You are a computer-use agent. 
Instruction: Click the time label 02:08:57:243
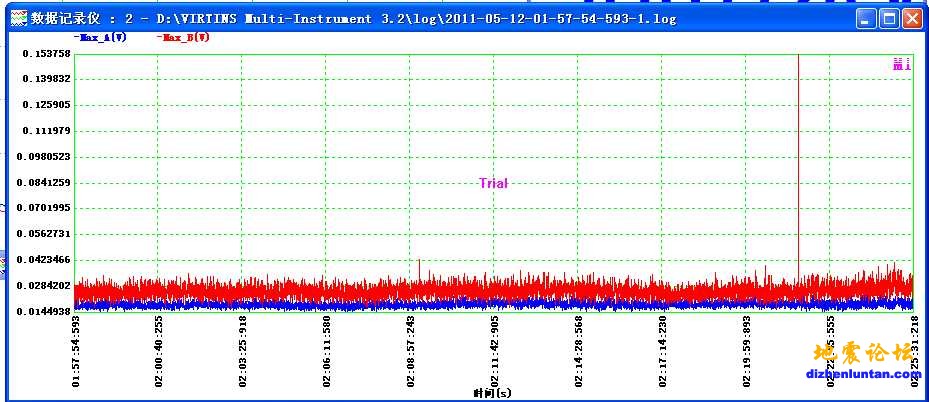point(411,350)
